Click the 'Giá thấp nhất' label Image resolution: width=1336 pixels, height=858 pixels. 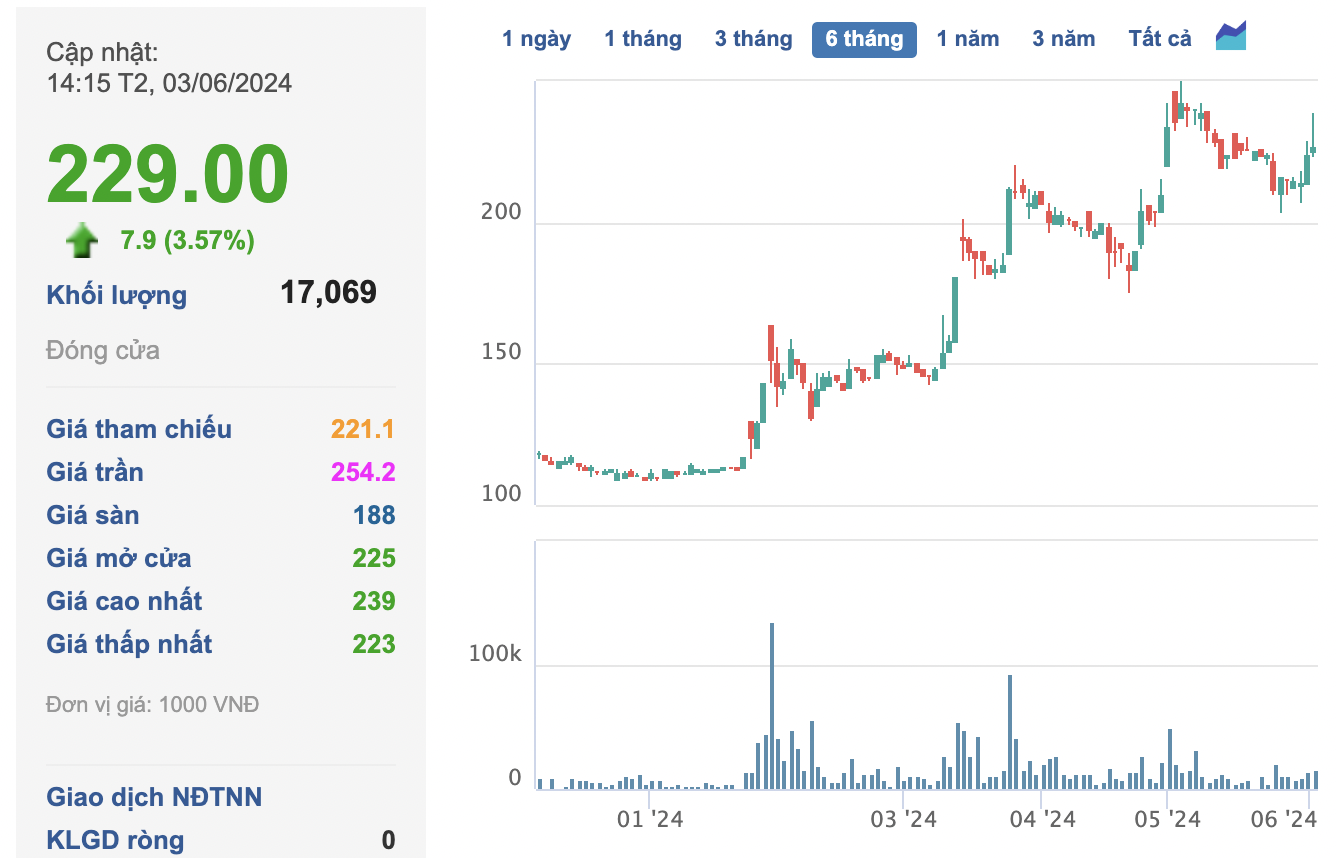pos(129,644)
